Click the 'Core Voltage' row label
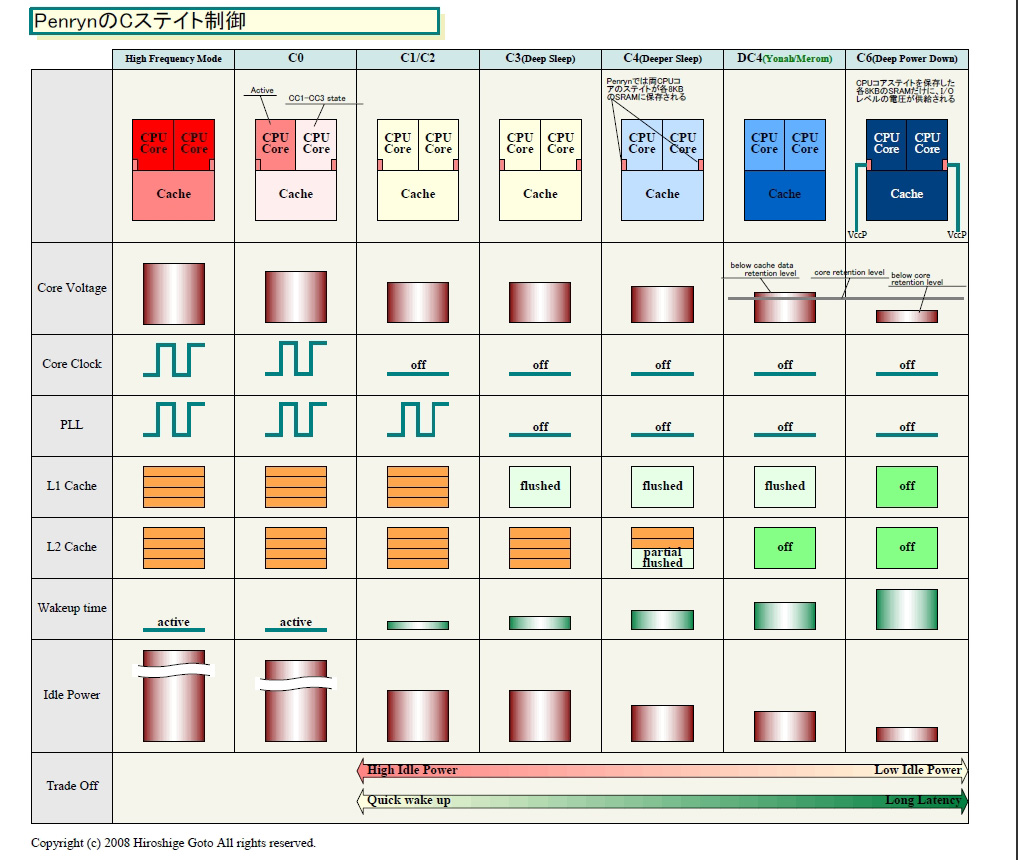 tap(71, 288)
